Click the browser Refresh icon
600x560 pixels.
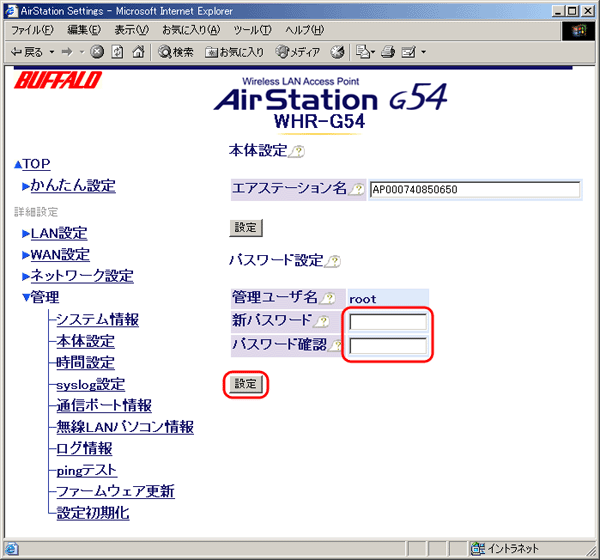117,51
